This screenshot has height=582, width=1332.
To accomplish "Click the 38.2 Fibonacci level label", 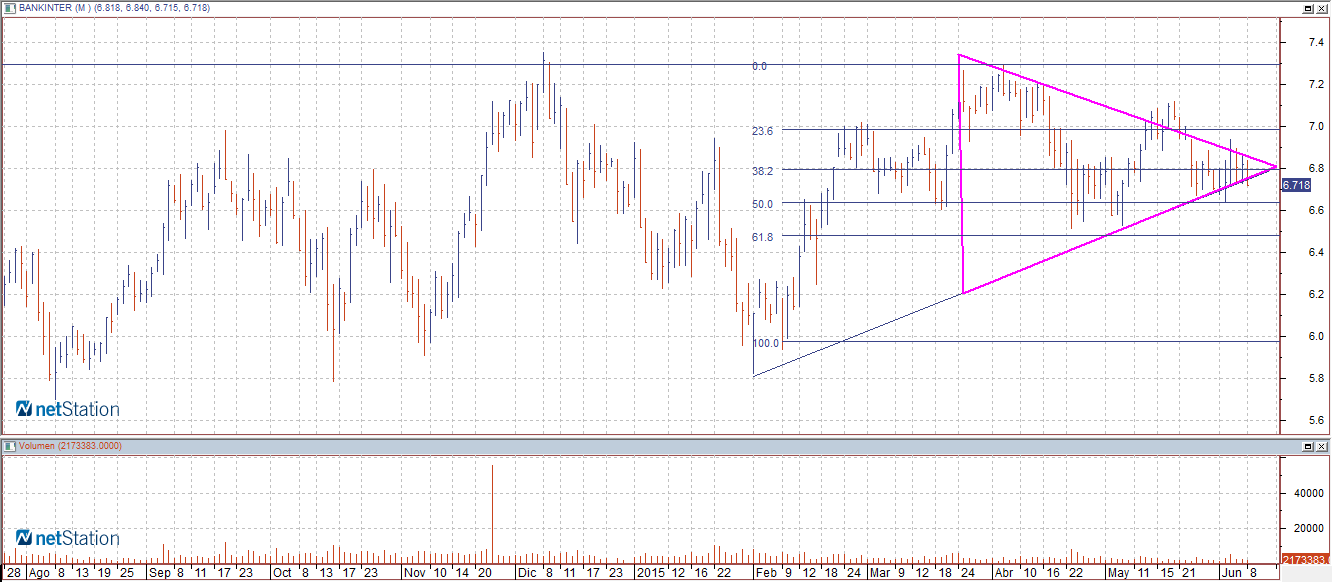I will [x=764, y=171].
